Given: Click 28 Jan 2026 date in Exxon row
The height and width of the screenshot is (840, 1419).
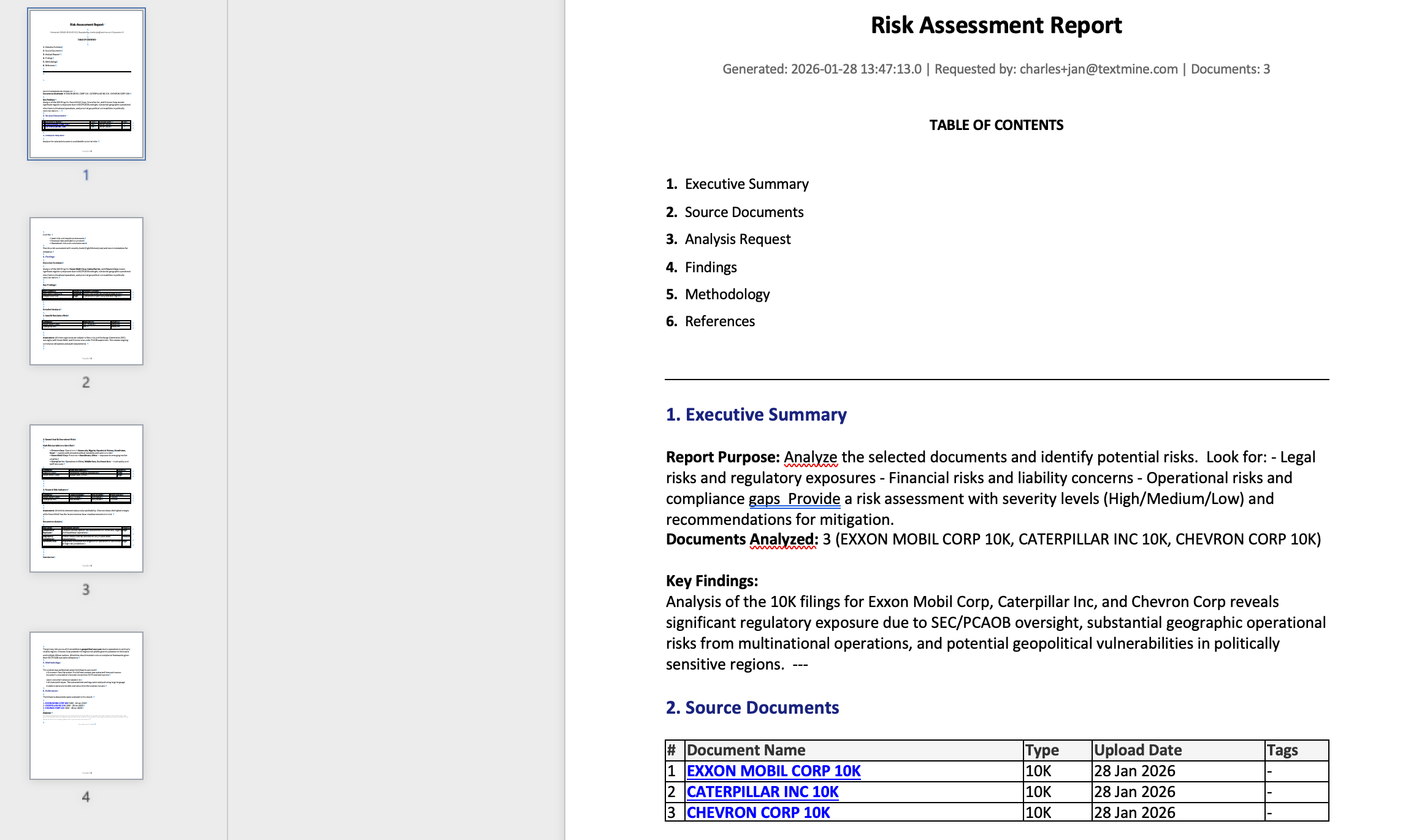Looking at the screenshot, I should coord(1134,771).
